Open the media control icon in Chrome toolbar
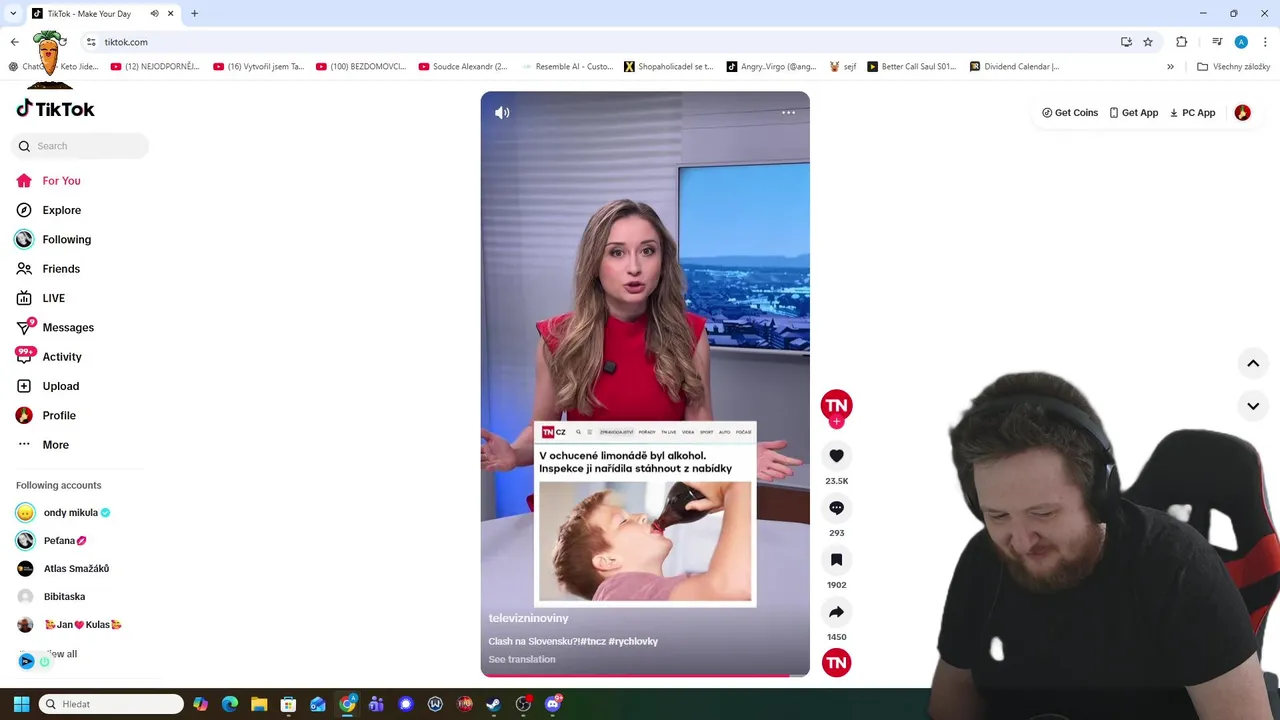 [1217, 42]
